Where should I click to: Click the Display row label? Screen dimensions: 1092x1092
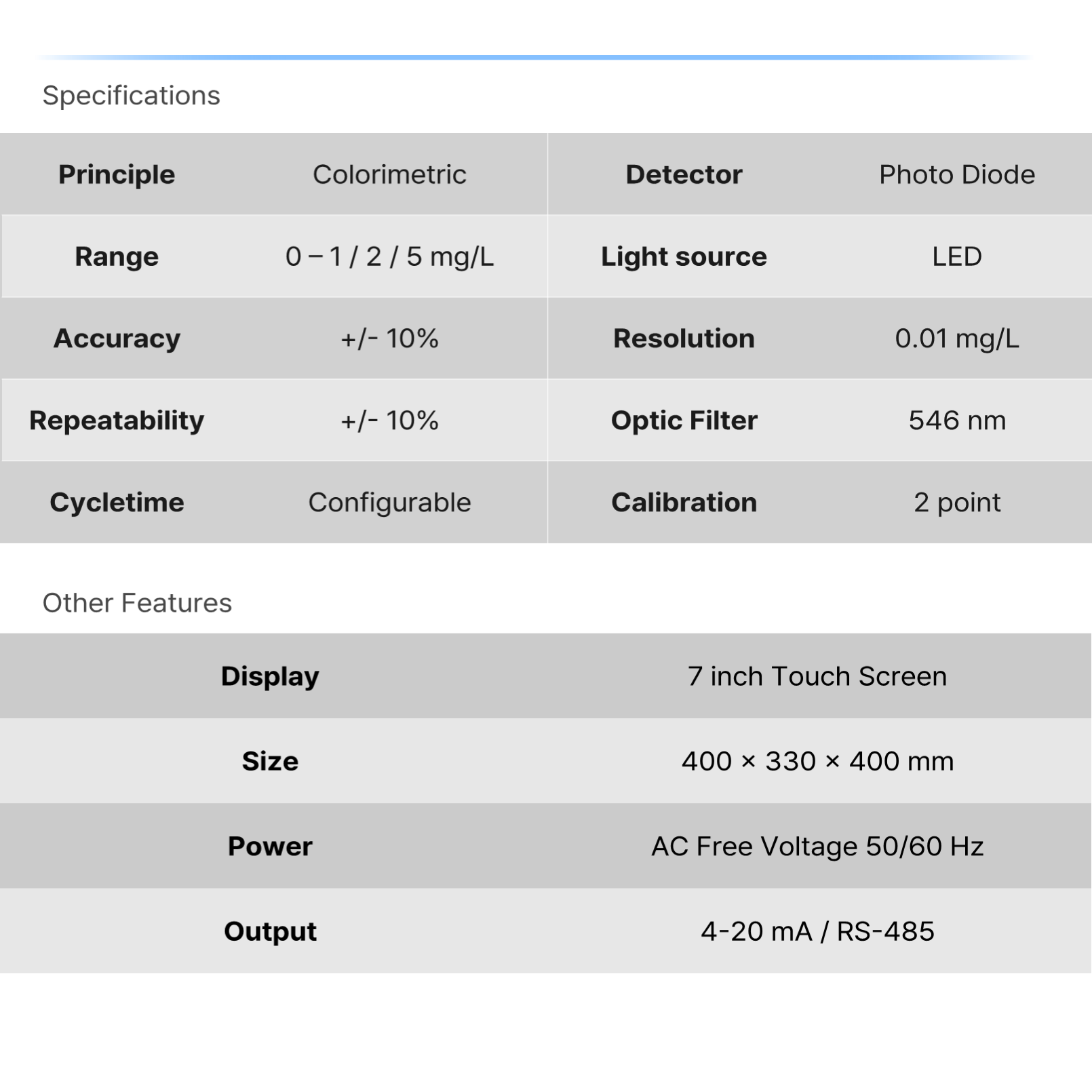pyautogui.click(x=270, y=676)
